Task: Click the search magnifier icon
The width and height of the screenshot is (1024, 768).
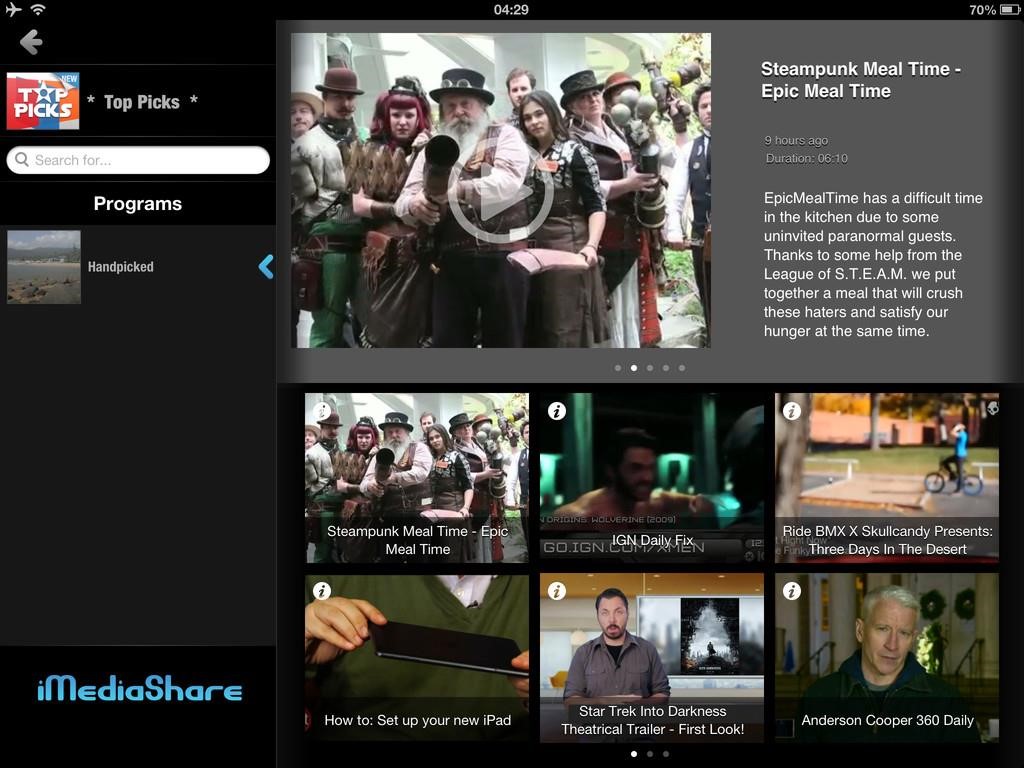Action: pyautogui.click(x=22, y=160)
